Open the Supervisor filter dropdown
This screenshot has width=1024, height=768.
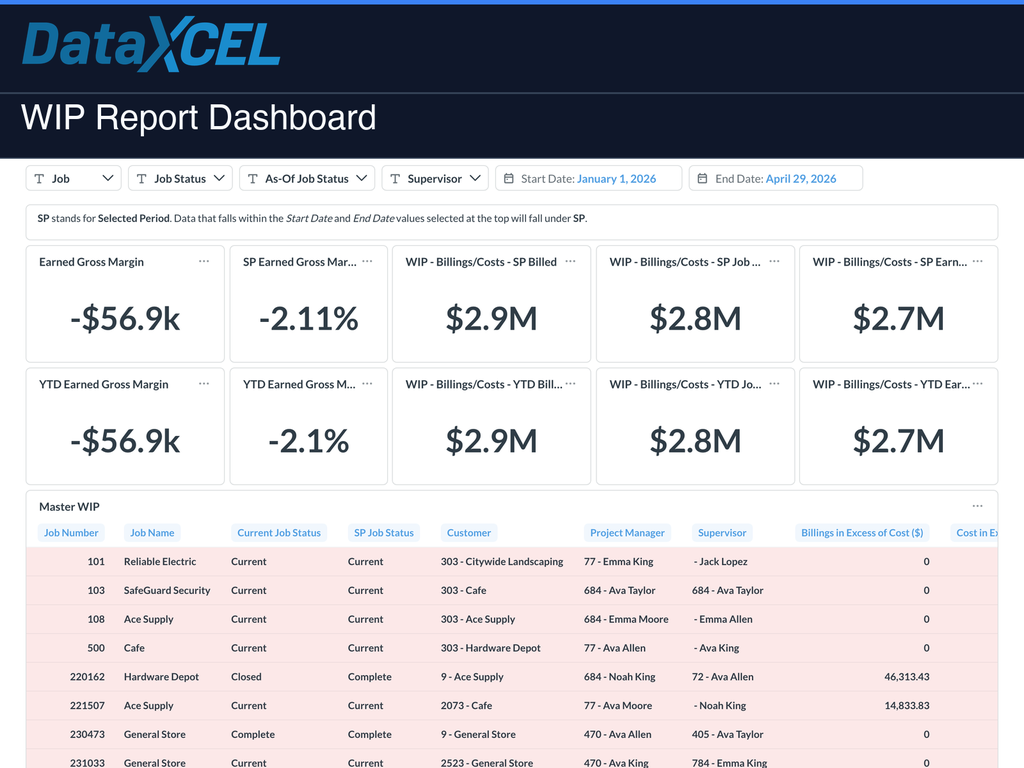point(435,178)
